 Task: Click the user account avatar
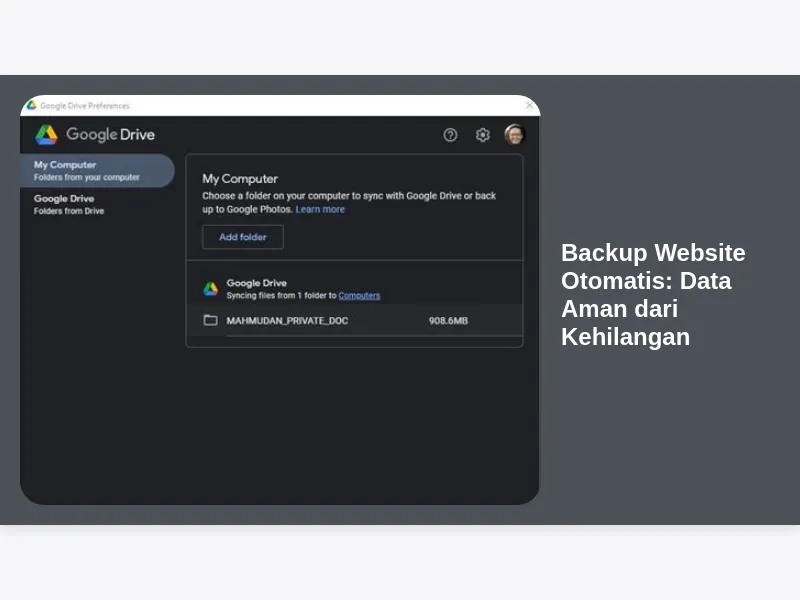[x=514, y=135]
